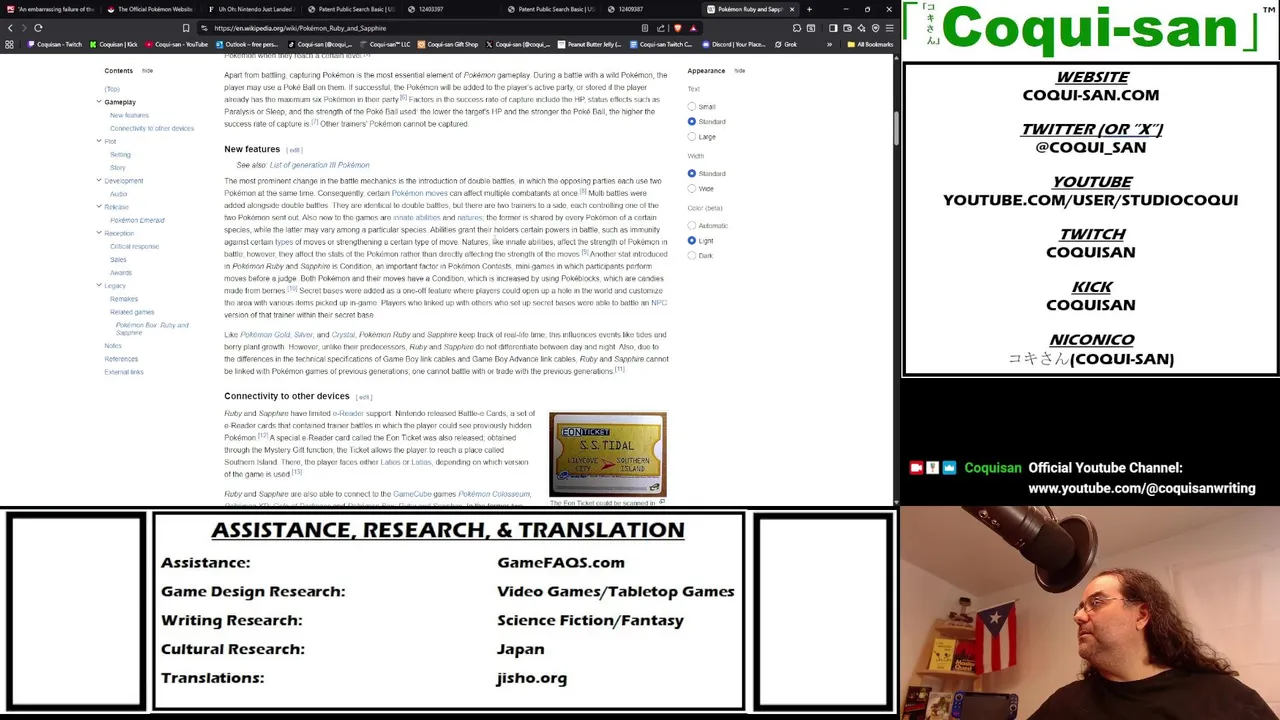The image size is (1280, 720).
Task: Edit Connectivity to other devices section
Action: click(x=364, y=397)
